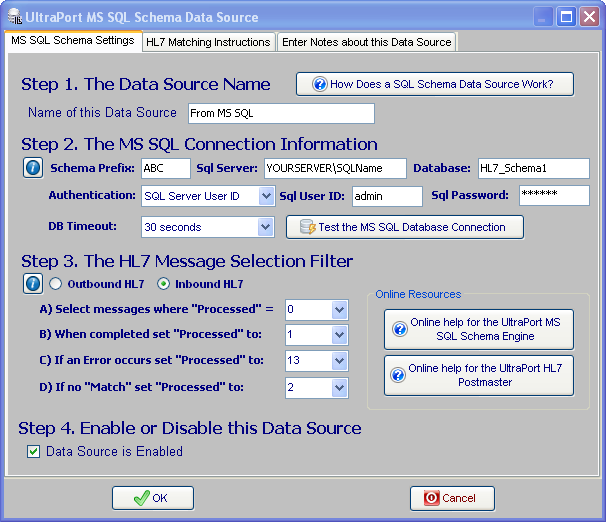Open the Authentication dropdown
The width and height of the screenshot is (606, 522).
(265, 196)
